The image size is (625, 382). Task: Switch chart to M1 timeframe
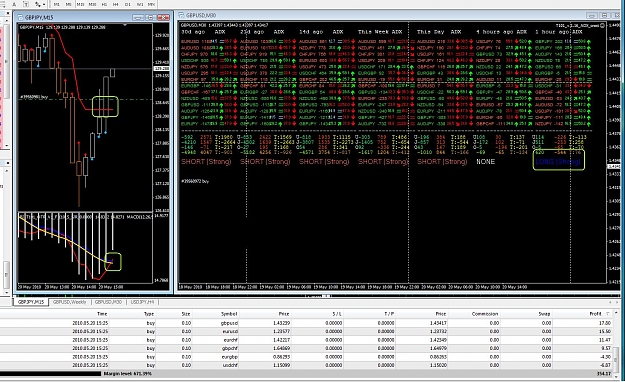tap(57, 4)
